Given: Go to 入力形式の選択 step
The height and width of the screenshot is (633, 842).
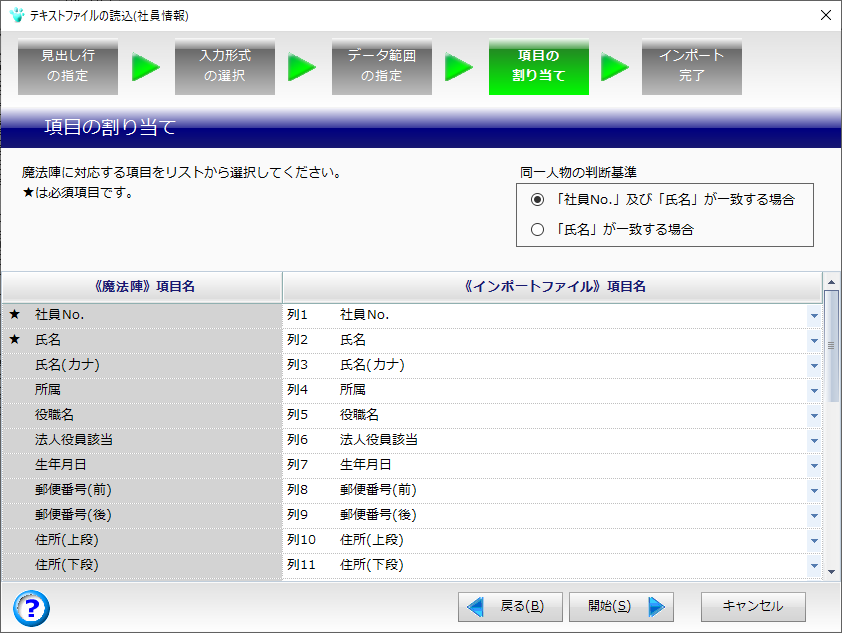Looking at the screenshot, I should [225, 66].
